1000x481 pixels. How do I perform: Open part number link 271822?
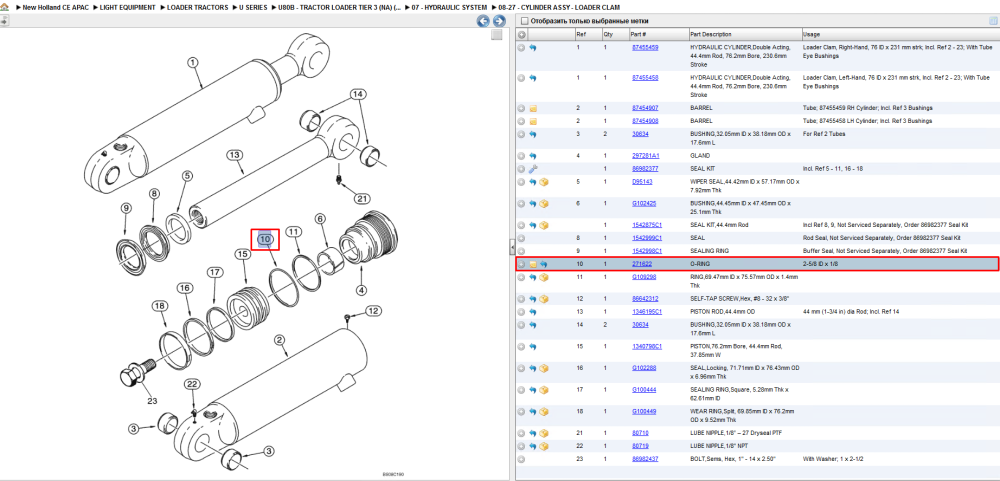642,263
